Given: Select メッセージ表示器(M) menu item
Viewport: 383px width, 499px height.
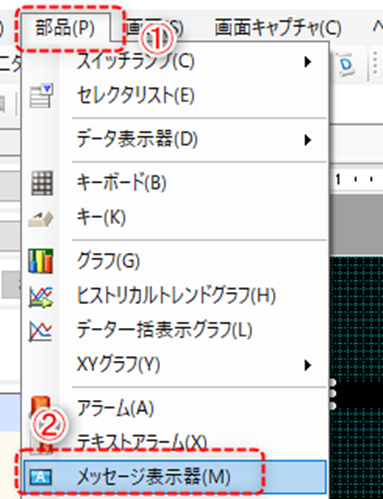Looking at the screenshot, I should click(175, 477).
